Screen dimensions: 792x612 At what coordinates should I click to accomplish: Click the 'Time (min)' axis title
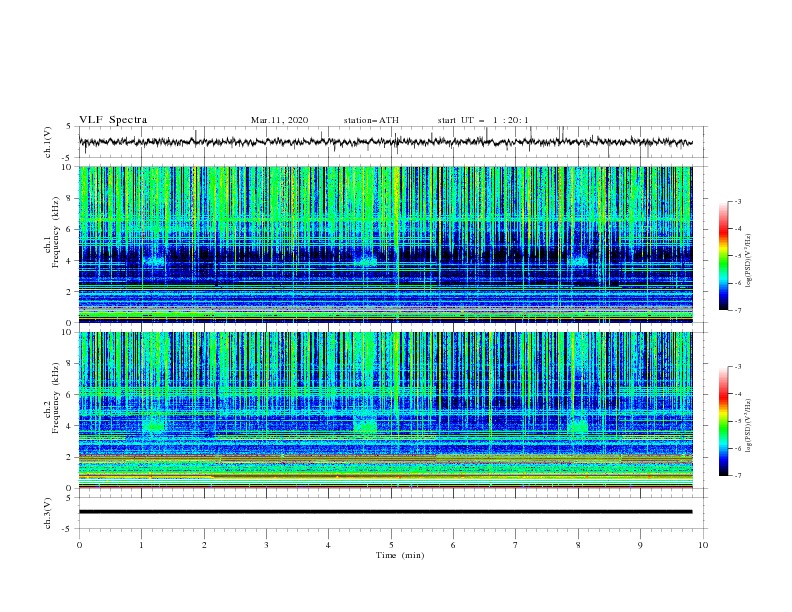pyautogui.click(x=400, y=555)
